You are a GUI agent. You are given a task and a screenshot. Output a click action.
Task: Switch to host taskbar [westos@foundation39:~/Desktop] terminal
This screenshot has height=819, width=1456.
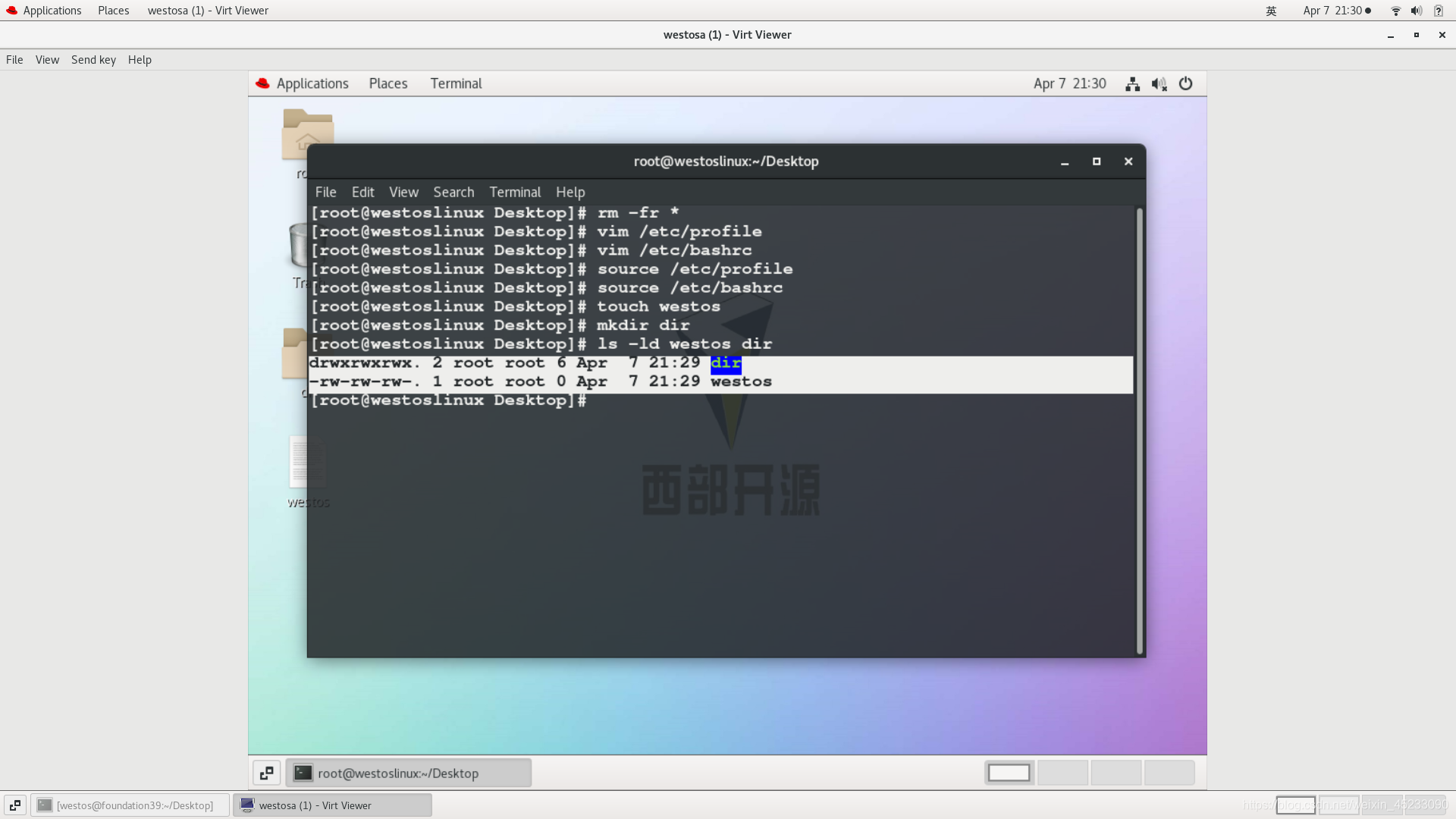tap(130, 805)
